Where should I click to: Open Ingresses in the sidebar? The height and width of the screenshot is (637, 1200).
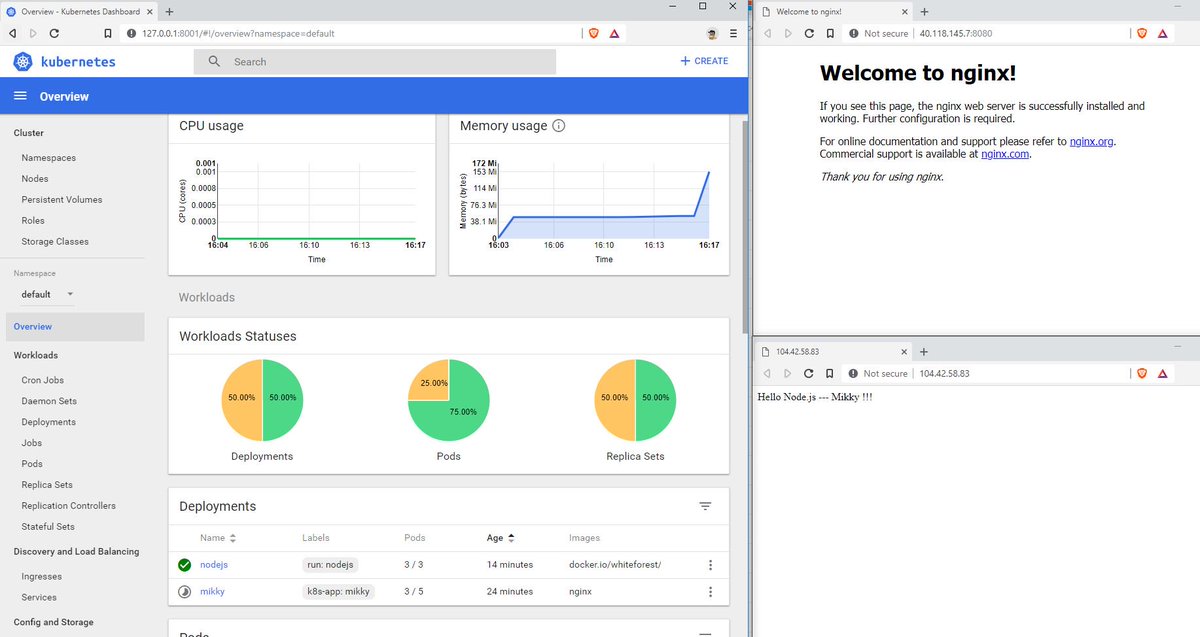[x=42, y=577]
